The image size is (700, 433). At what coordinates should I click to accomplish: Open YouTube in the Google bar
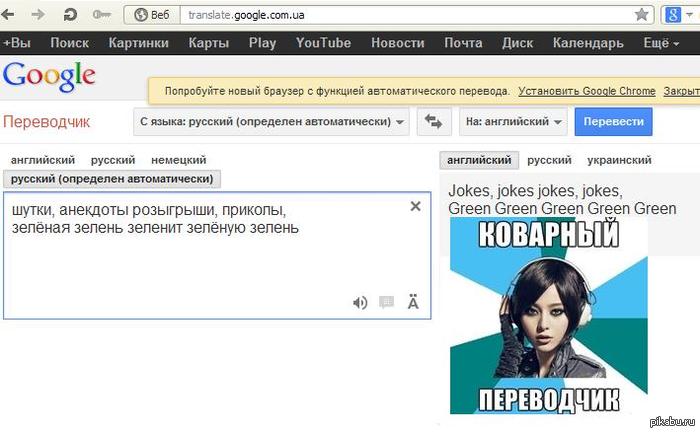click(323, 43)
